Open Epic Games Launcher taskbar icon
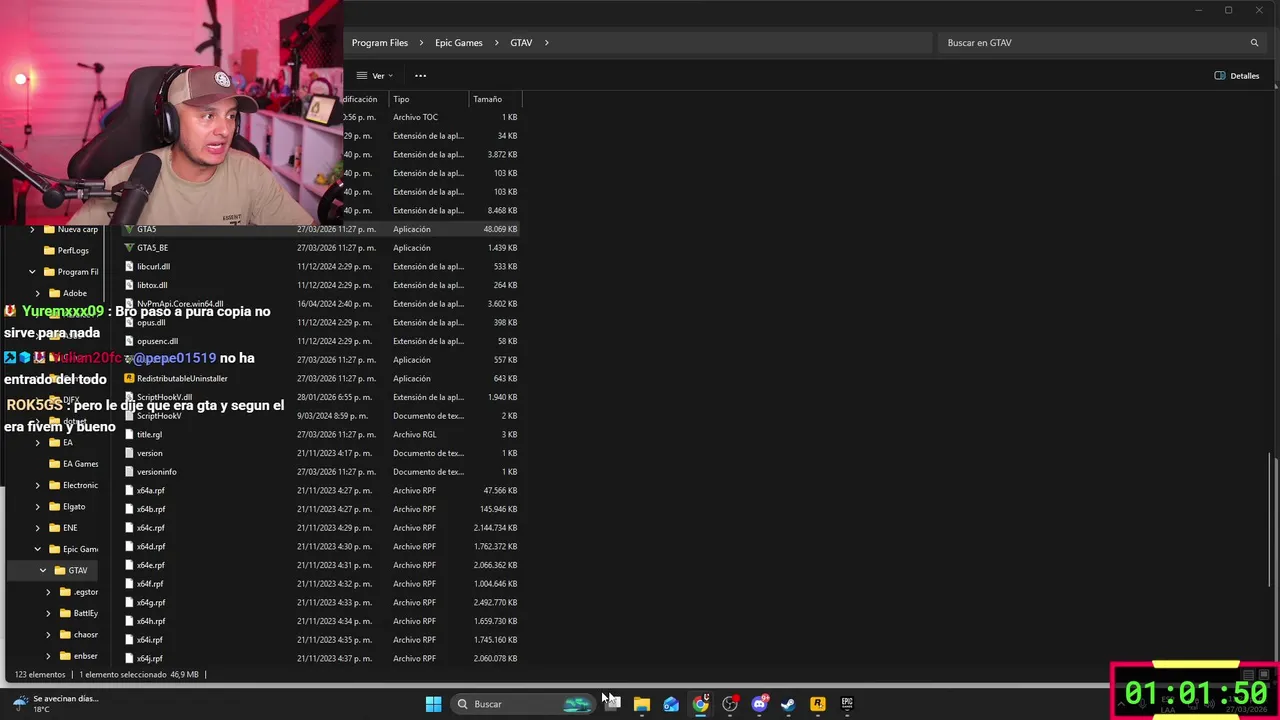1280x720 pixels. point(847,704)
